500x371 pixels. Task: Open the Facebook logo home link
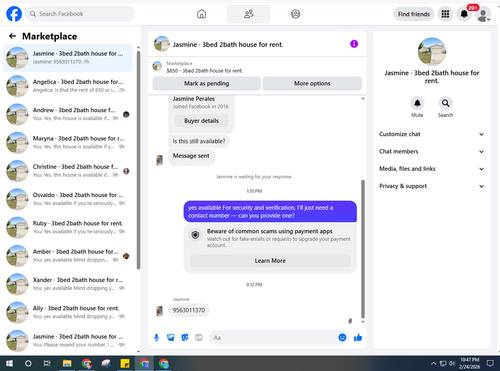14,14
